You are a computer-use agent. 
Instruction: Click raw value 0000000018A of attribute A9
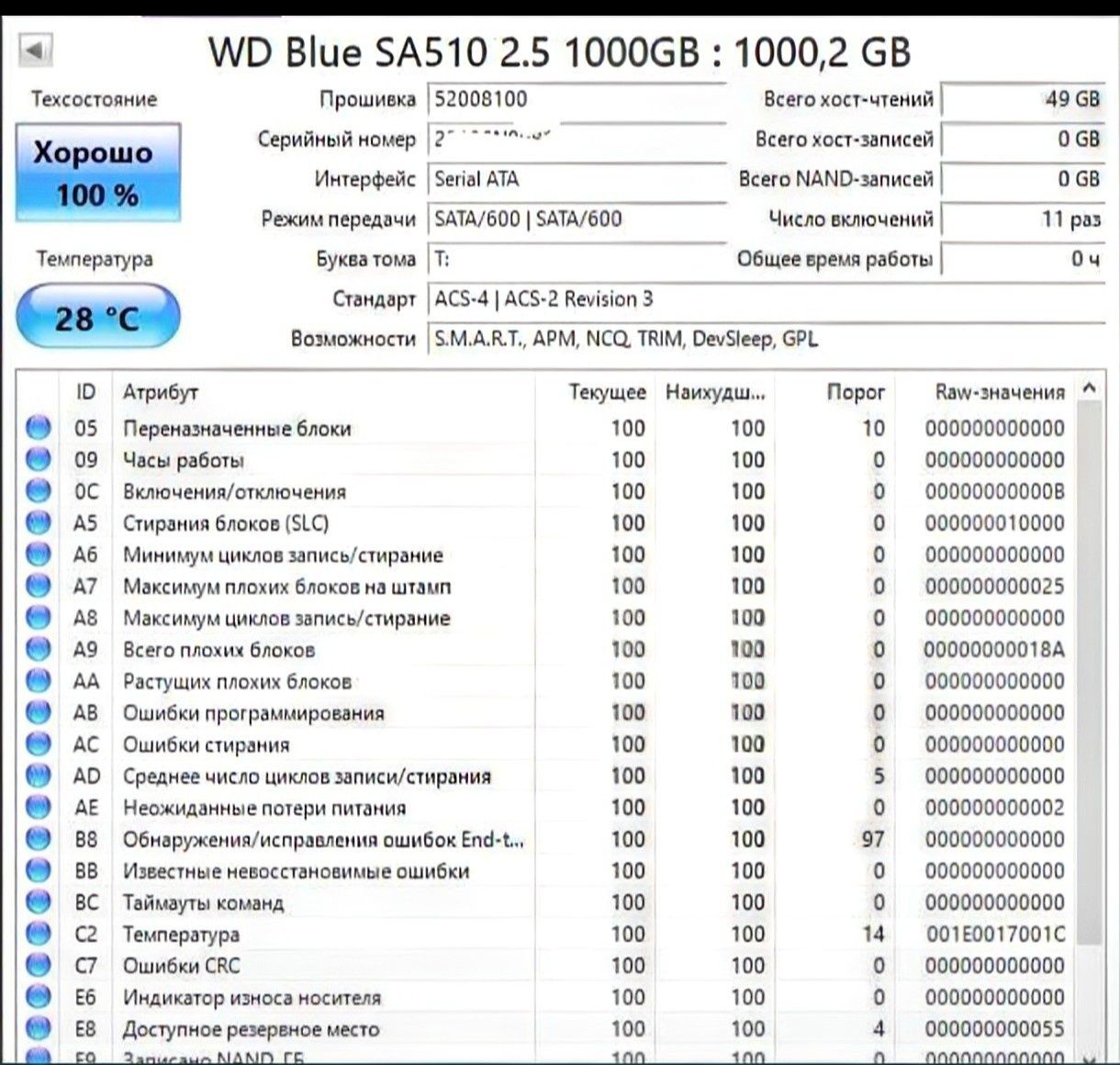click(995, 649)
